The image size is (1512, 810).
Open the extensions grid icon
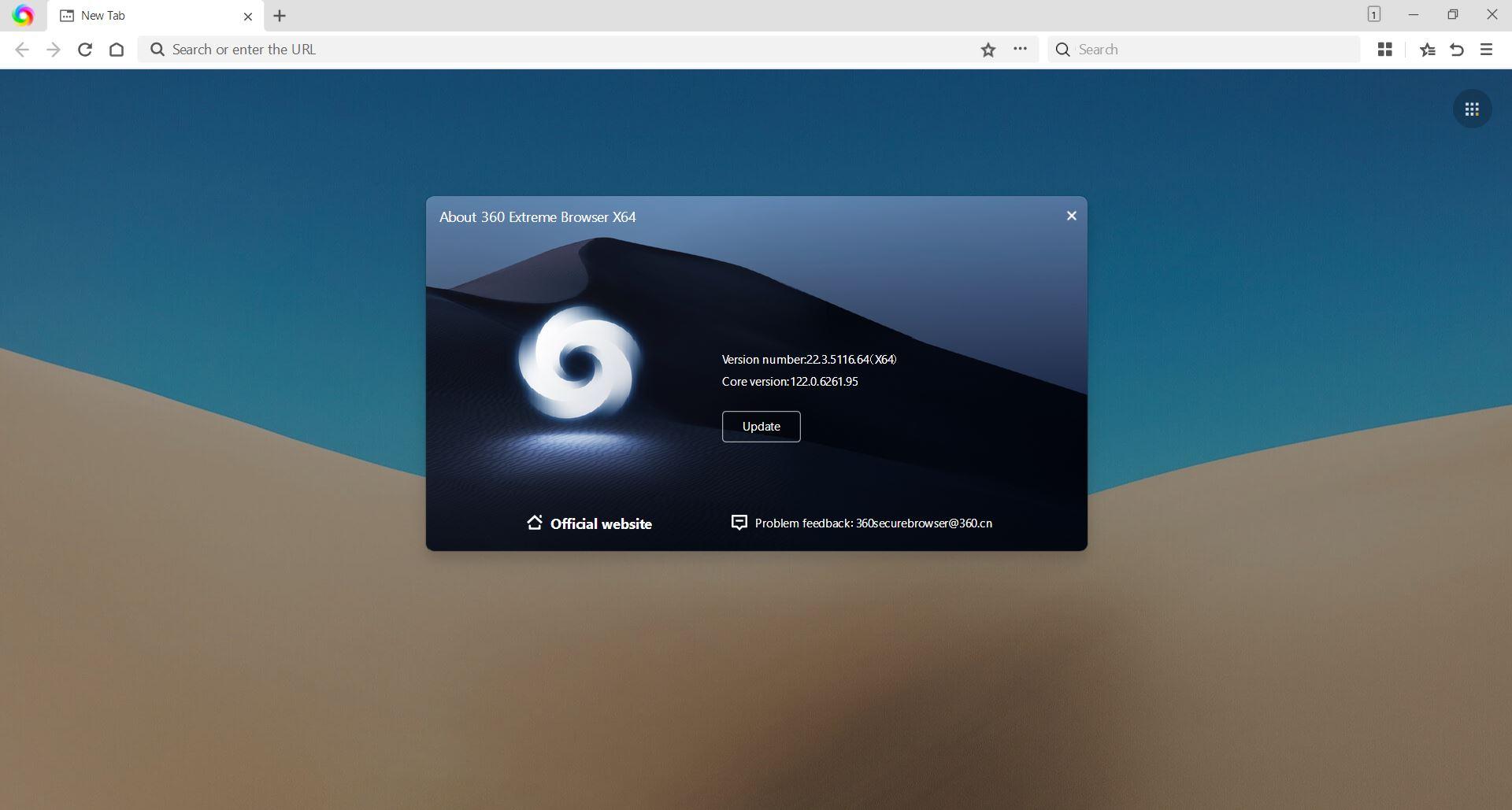point(1384,50)
